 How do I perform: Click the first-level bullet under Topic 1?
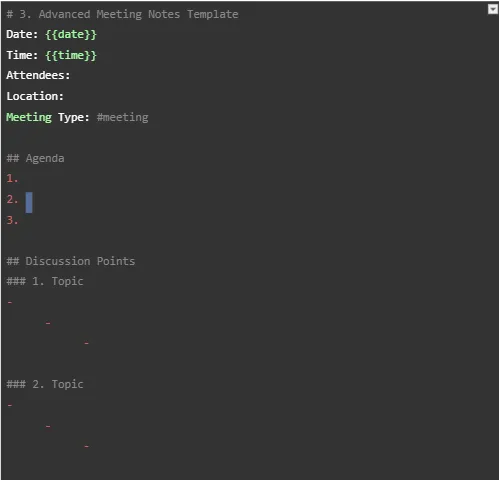point(10,302)
